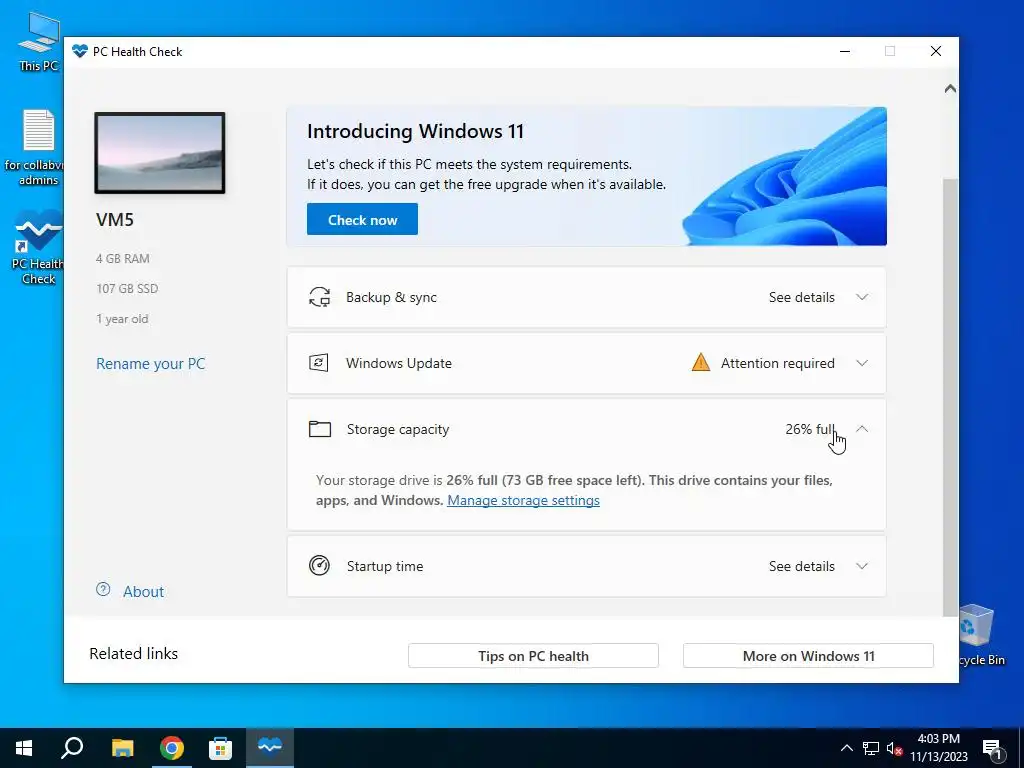Open the notification center icon
This screenshot has height=768, width=1024.
(993, 749)
